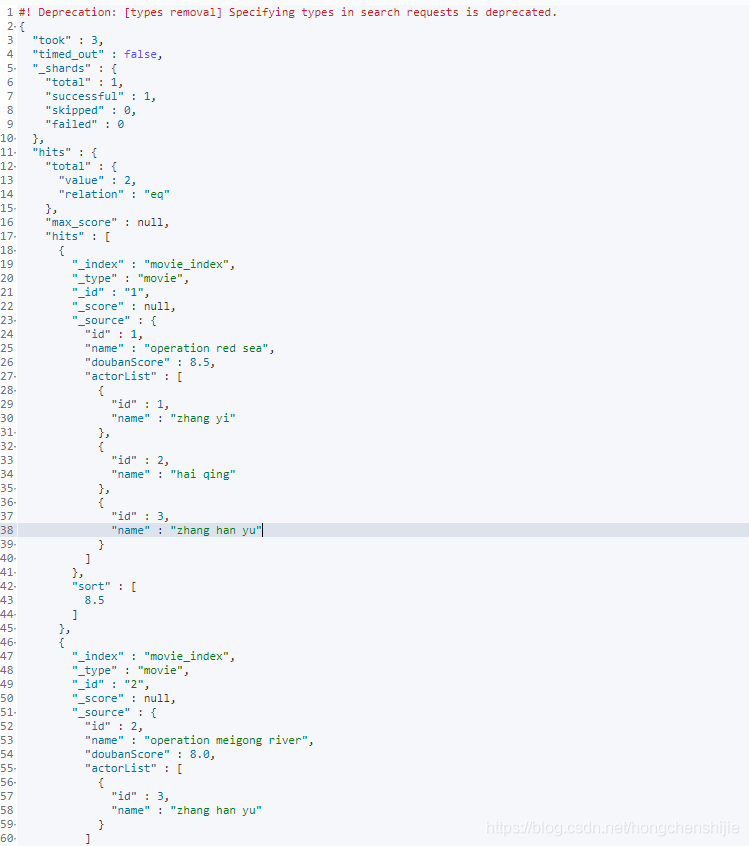
Task: Click "_score" : null on line 22
Action: click(x=124, y=306)
